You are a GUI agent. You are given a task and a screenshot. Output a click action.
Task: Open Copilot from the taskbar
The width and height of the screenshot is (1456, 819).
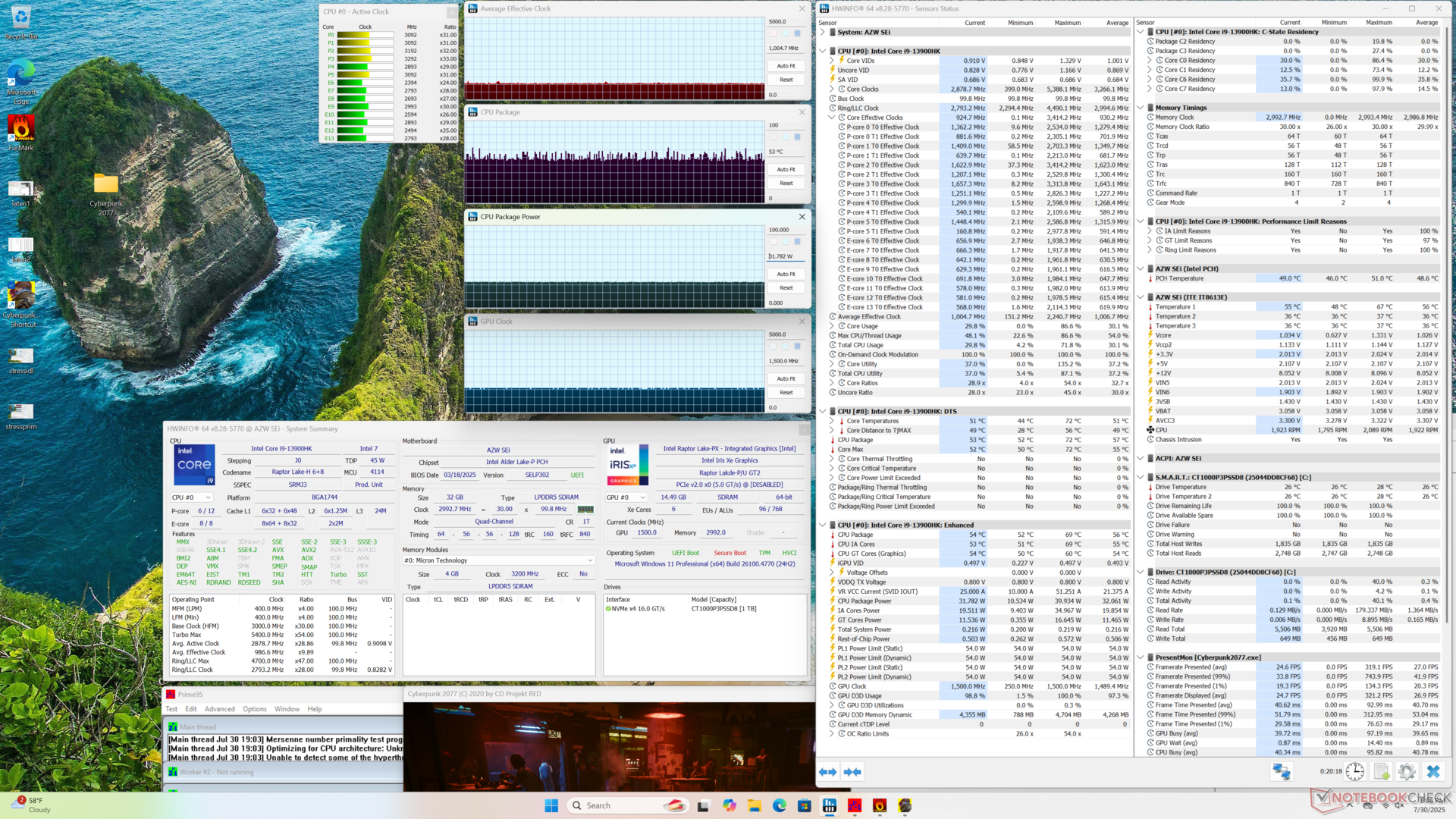[x=729, y=805]
